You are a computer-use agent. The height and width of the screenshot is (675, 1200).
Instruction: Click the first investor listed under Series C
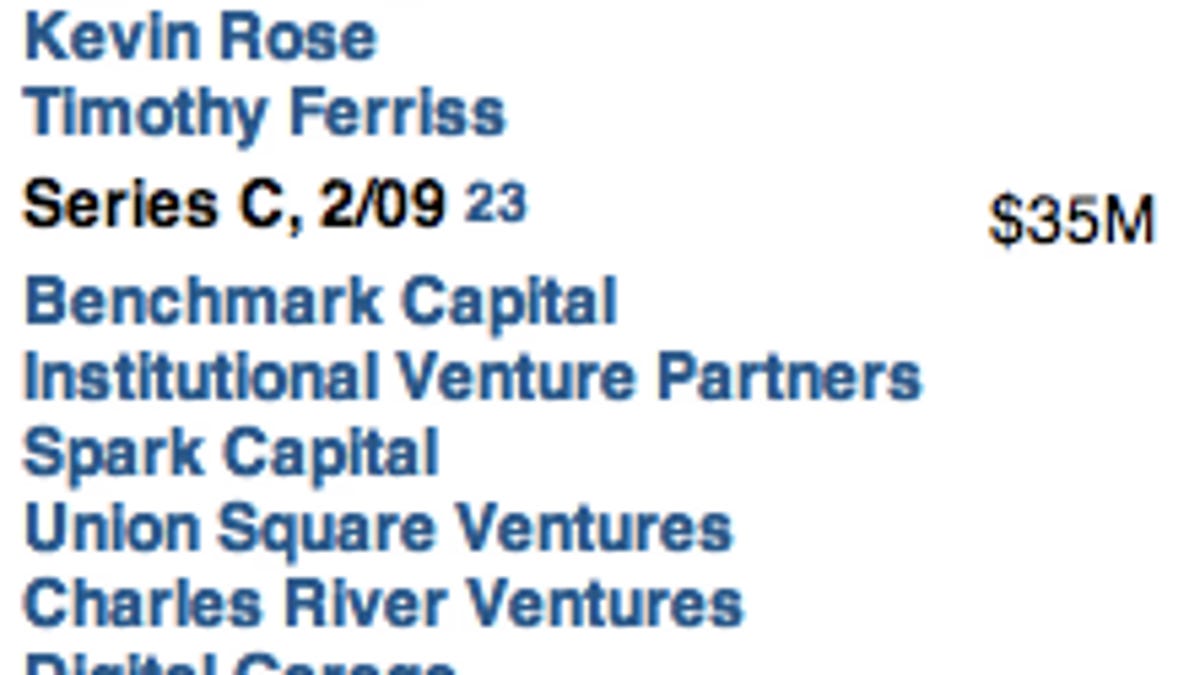pyautogui.click(x=320, y=301)
